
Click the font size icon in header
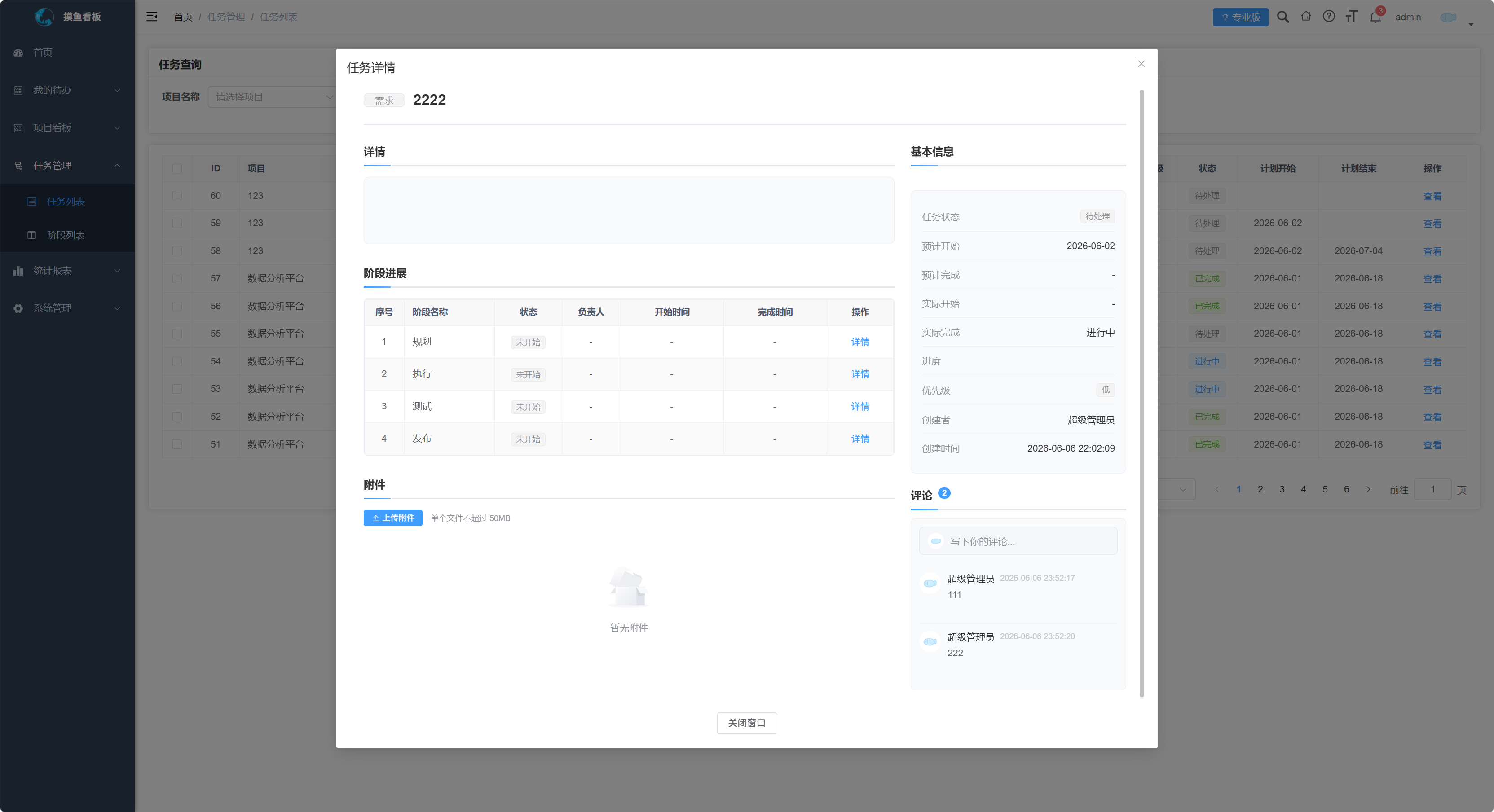click(1351, 16)
